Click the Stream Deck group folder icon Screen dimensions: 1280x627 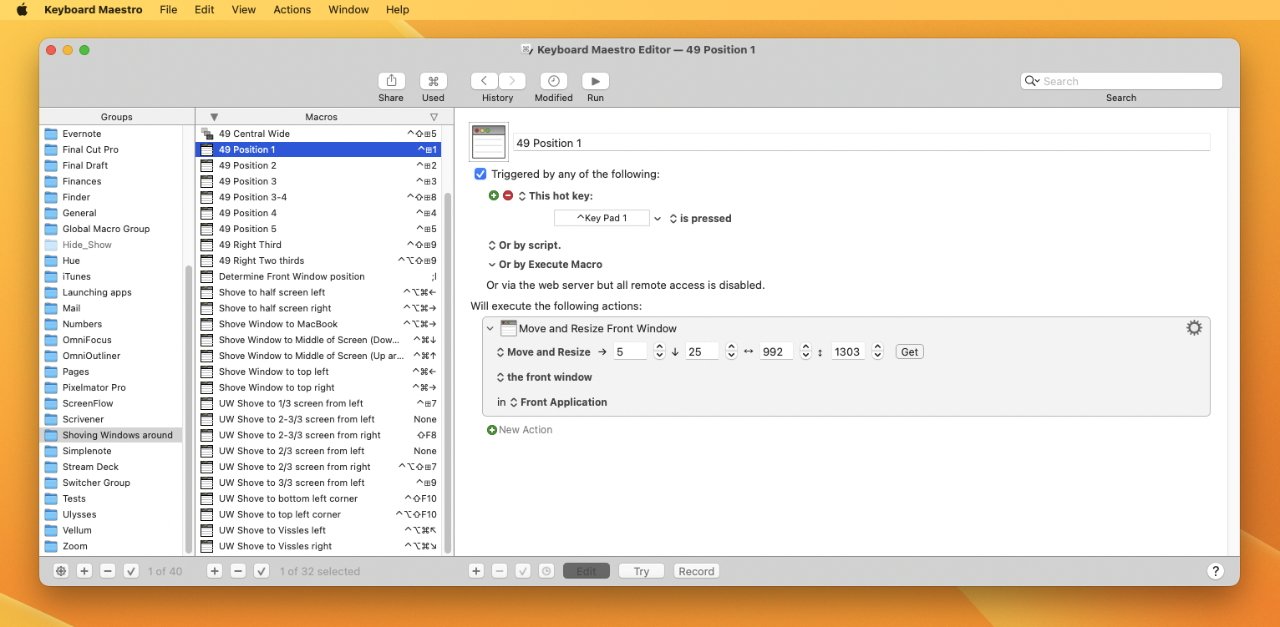(51, 467)
